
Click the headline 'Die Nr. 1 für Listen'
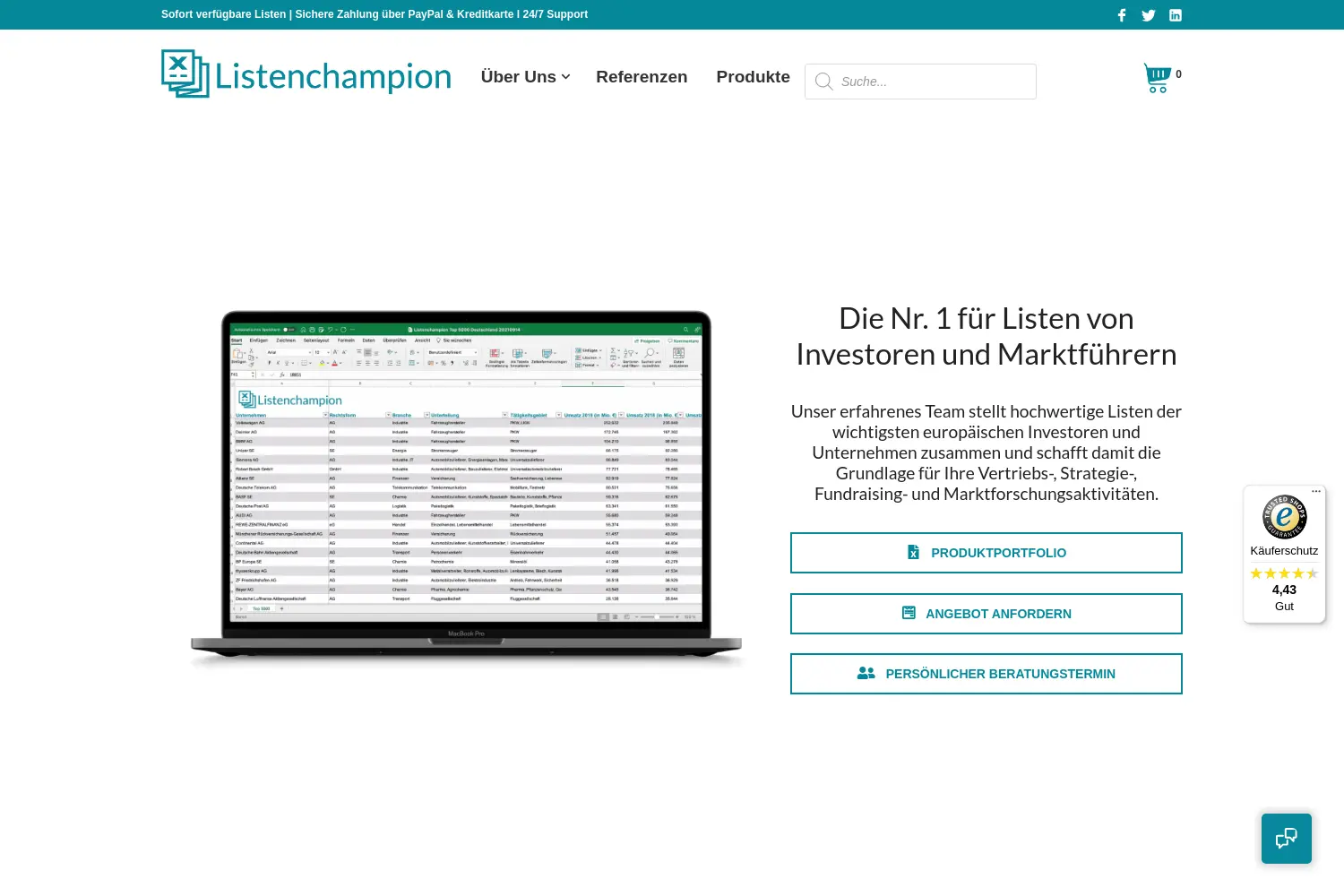pyautogui.click(x=986, y=337)
